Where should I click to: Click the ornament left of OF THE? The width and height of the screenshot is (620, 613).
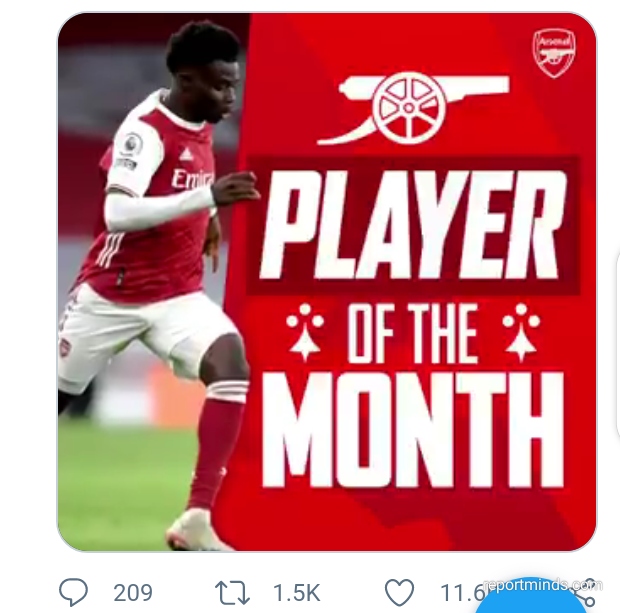point(305,331)
